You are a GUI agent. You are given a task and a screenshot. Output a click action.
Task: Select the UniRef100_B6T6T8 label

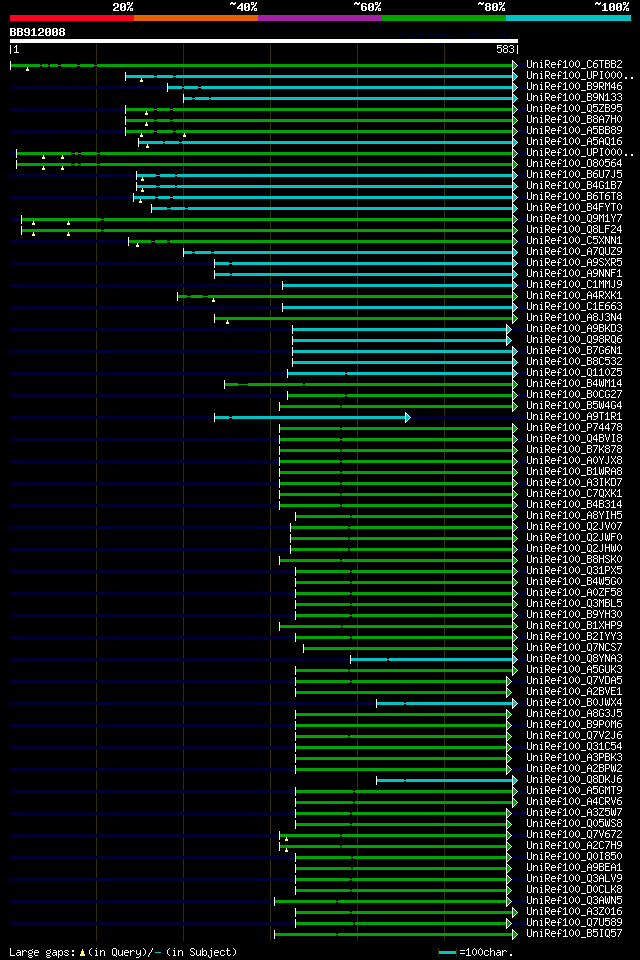(574, 197)
